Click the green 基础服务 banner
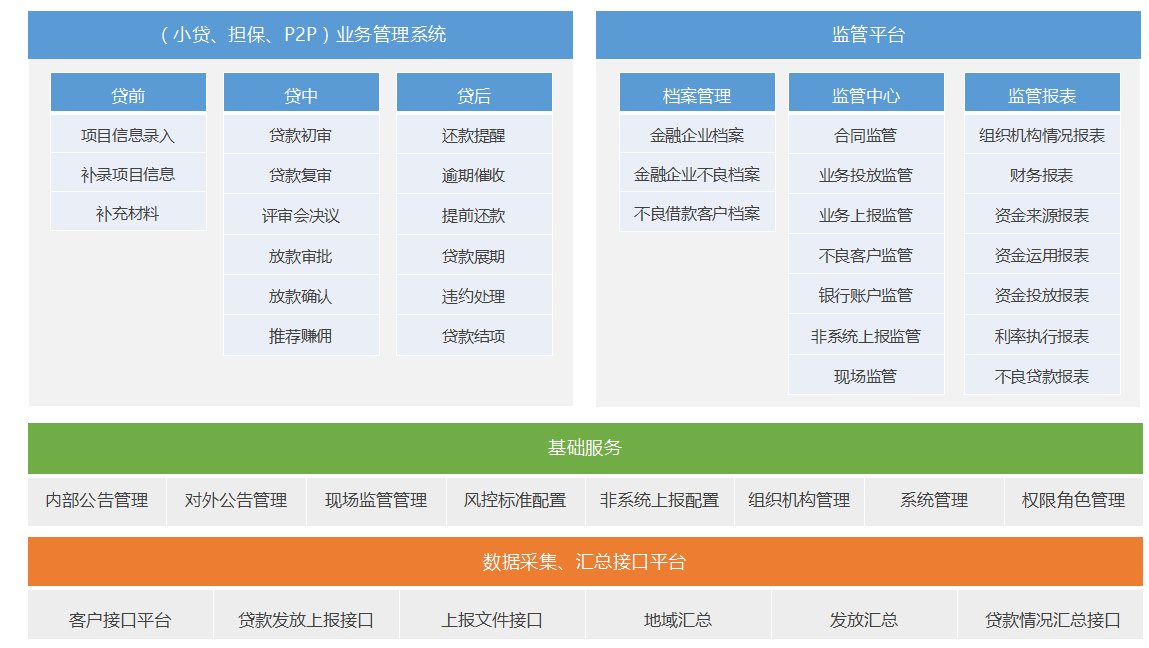Screen dimensions: 1149x648 pos(585,447)
